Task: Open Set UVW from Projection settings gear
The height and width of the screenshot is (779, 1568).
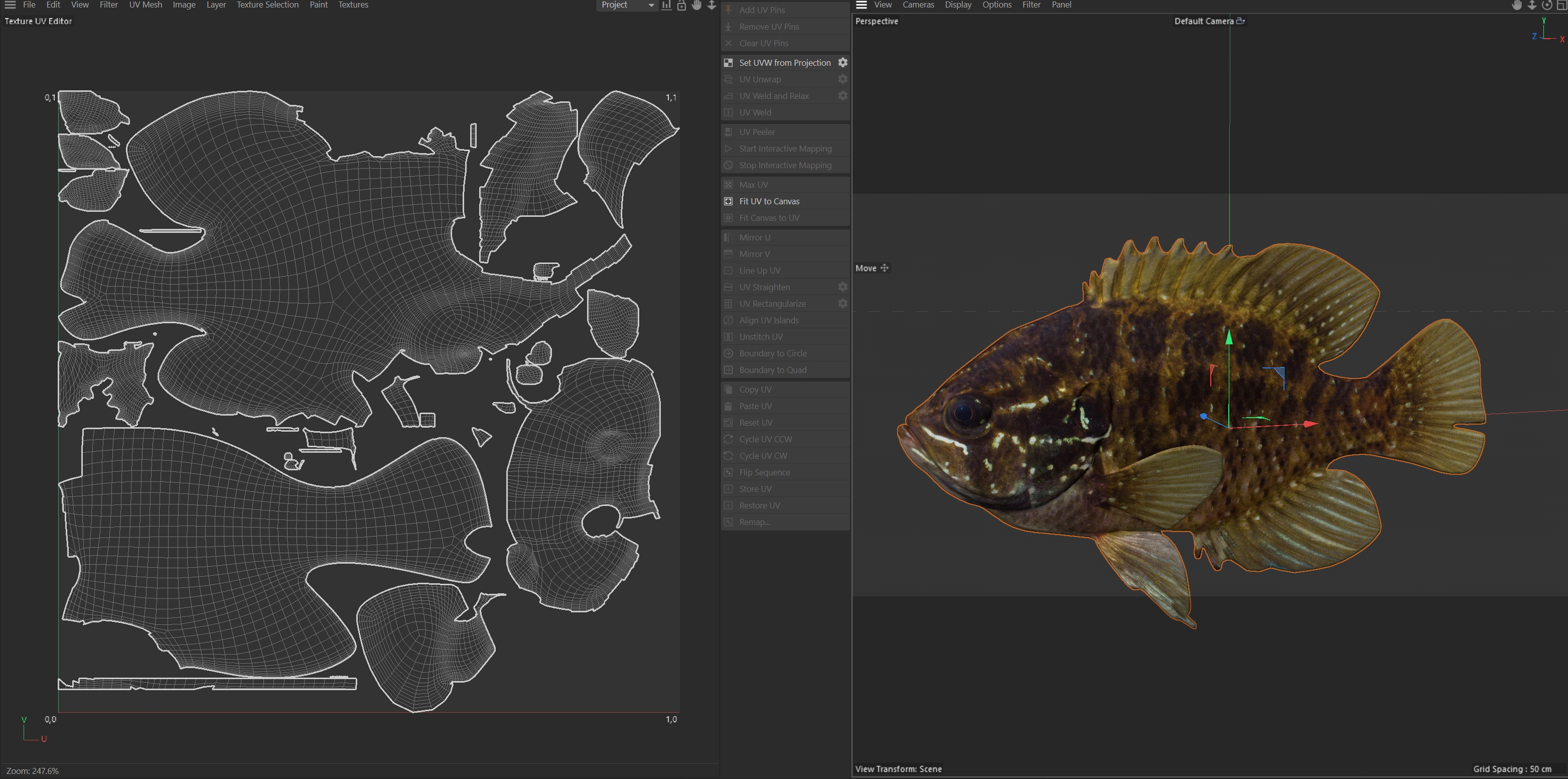Action: [842, 63]
